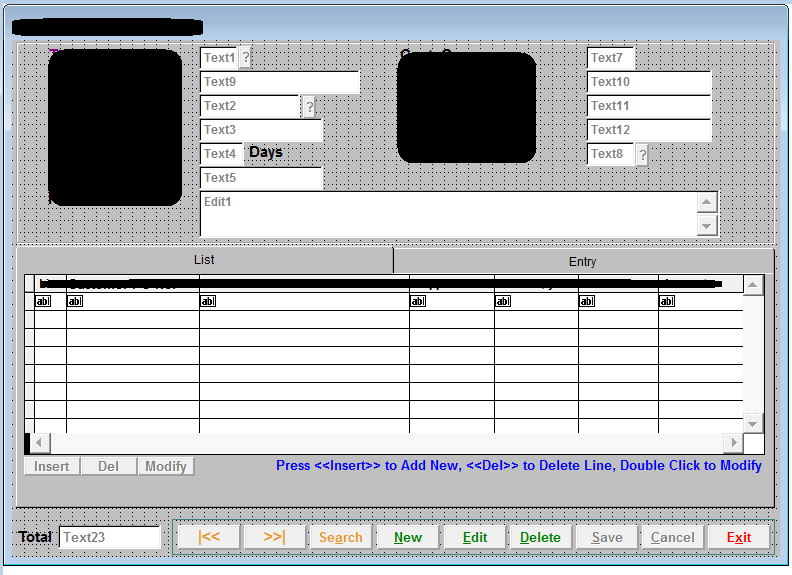Click the Cancel button
Image resolution: width=792 pixels, height=575 pixels.
673,537
